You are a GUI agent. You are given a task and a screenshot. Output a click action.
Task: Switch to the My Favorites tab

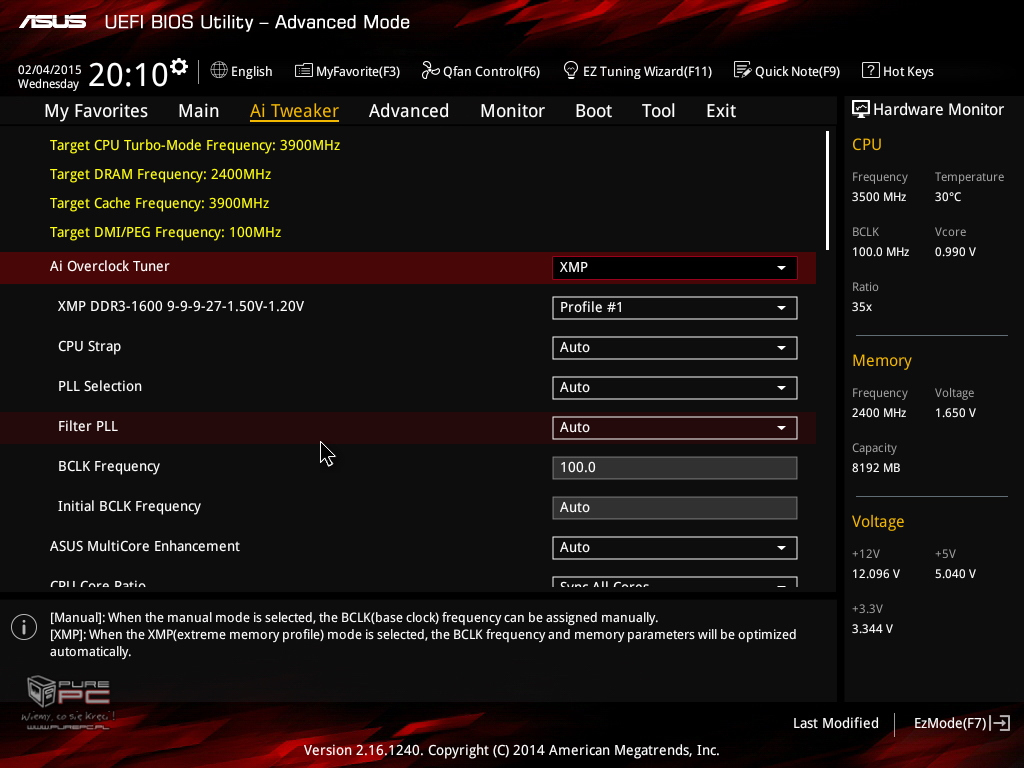96,111
